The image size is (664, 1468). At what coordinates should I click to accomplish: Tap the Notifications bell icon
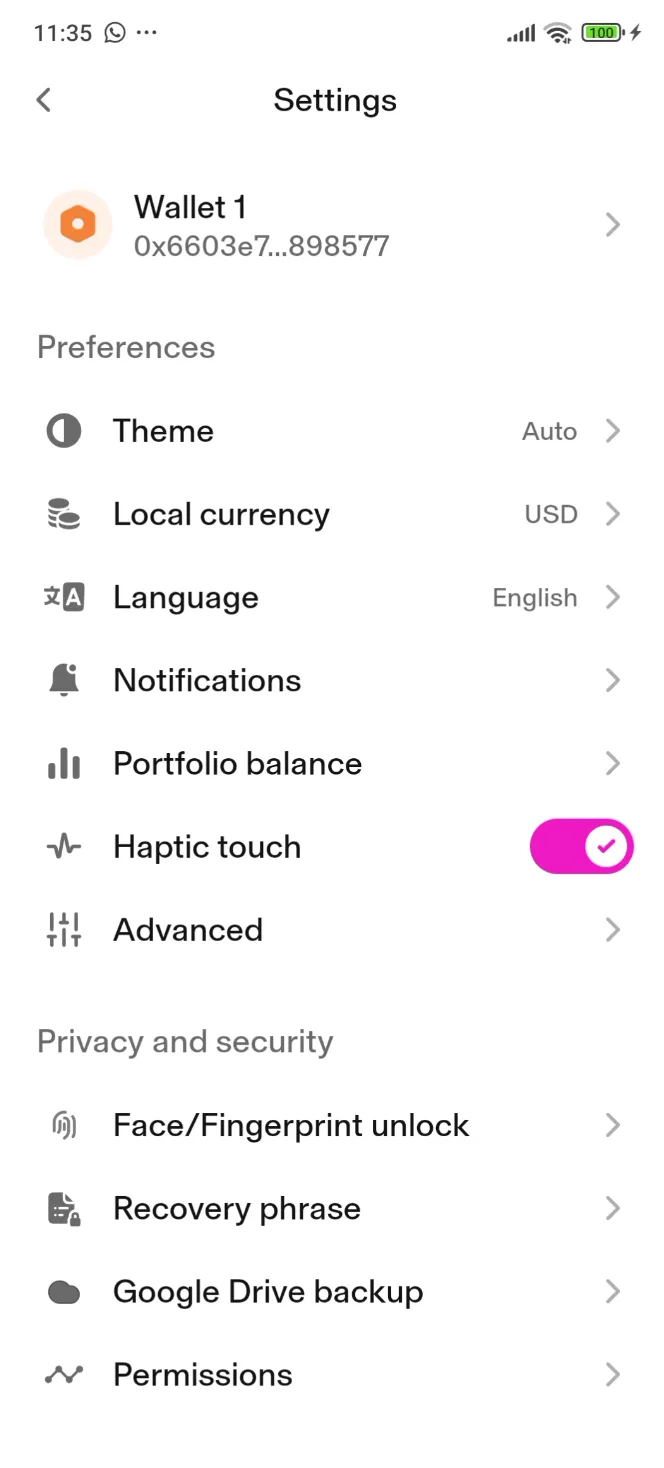tap(64, 680)
